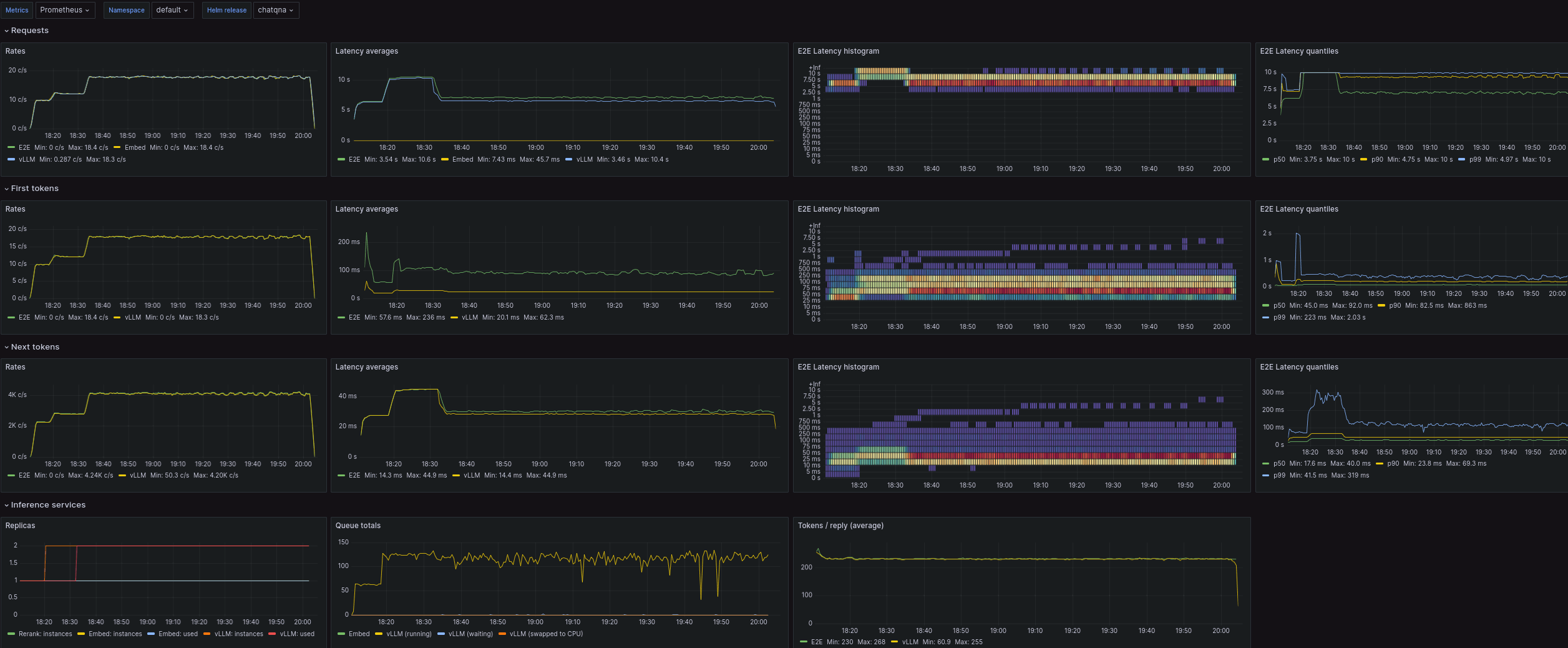Viewport: 1568px width, 648px height.
Task: Click the Metrics variable label
Action: coord(17,10)
